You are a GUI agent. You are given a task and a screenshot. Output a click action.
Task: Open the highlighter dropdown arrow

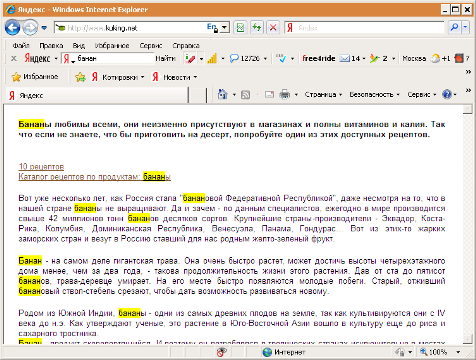[201, 59]
